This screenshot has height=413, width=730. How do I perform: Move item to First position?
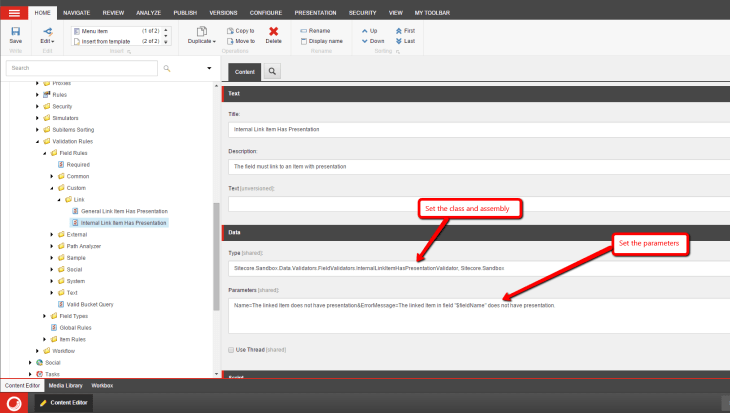coord(405,31)
